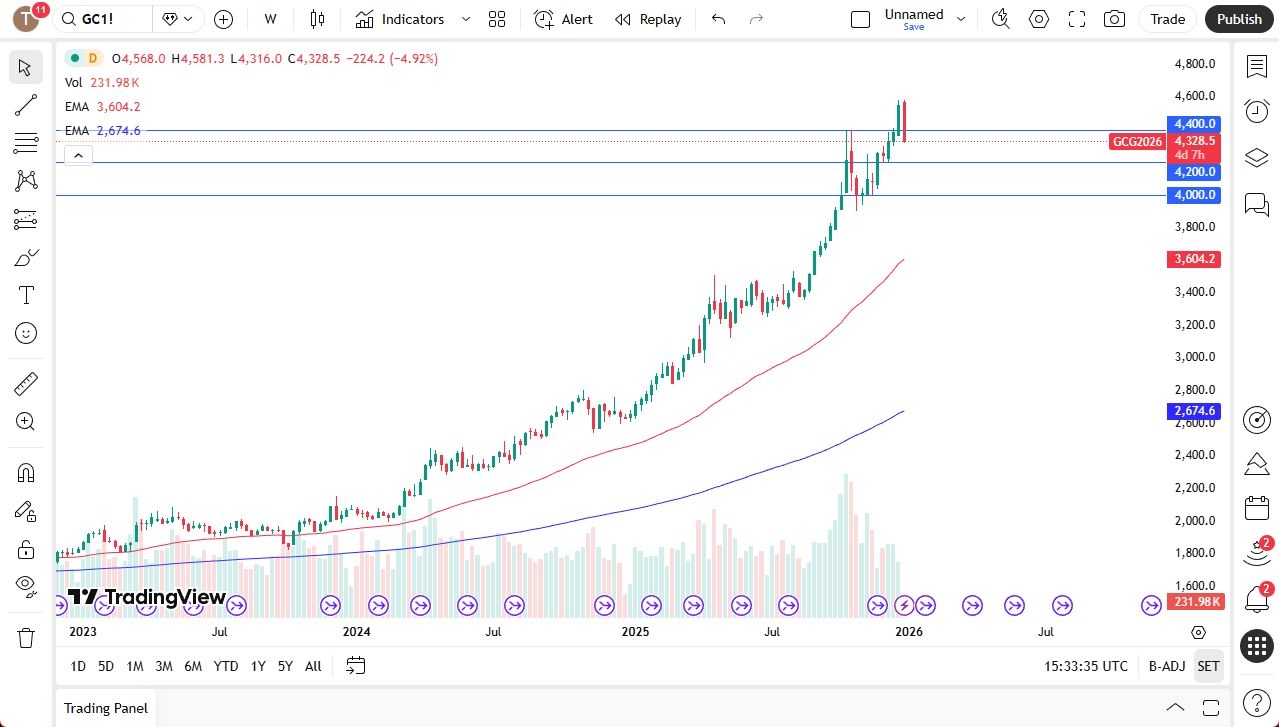This screenshot has height=727, width=1279.
Task: Select the YTD date range
Action: pyautogui.click(x=226, y=666)
